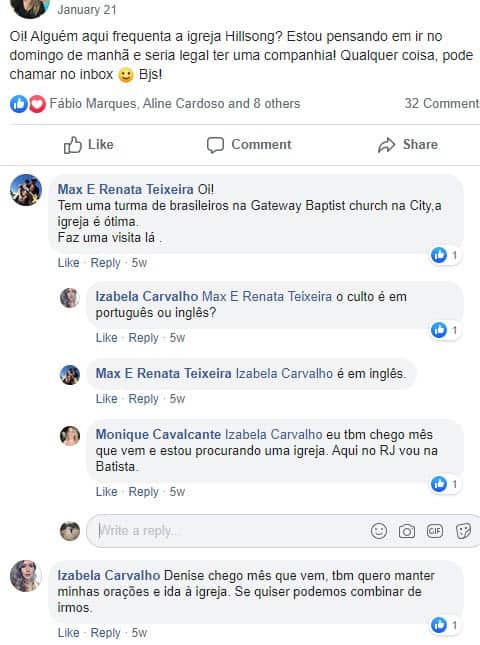Focus the Write a reply field
This screenshot has height=645, width=480.
pyautogui.click(x=230, y=531)
